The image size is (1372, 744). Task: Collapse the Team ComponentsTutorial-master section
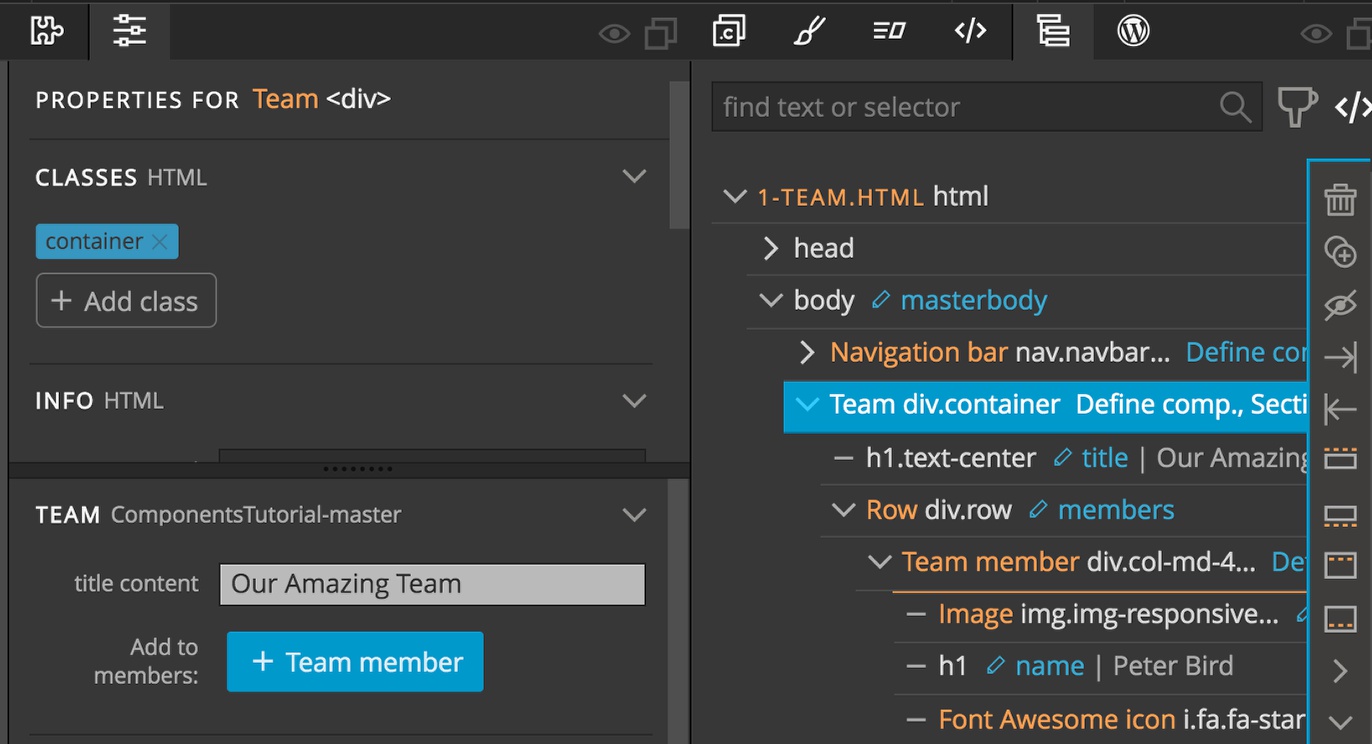point(634,515)
